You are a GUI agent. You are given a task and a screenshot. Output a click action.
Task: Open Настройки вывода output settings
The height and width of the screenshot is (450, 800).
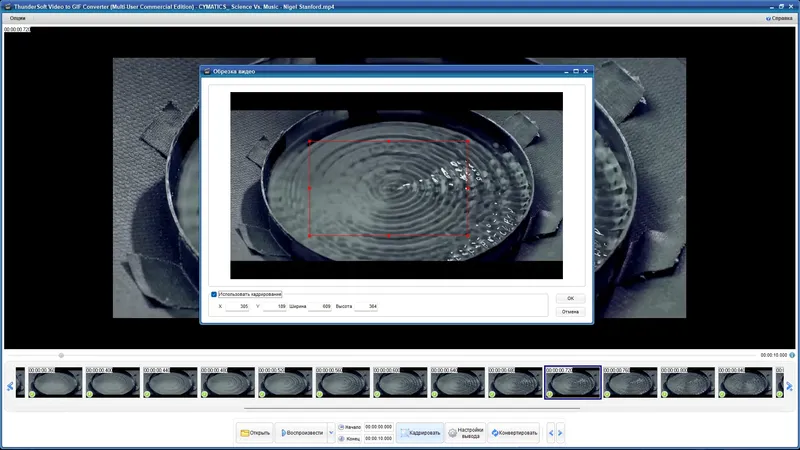click(x=465, y=433)
